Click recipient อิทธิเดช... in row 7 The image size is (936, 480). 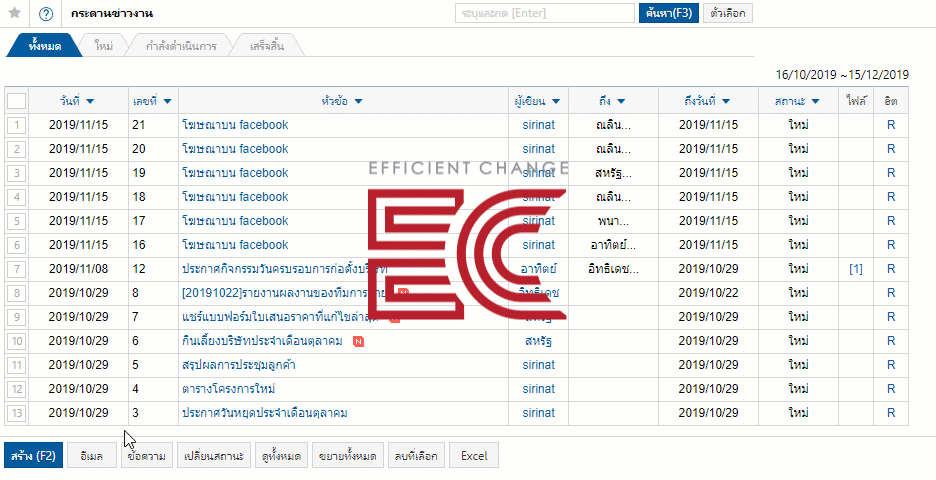tap(613, 269)
